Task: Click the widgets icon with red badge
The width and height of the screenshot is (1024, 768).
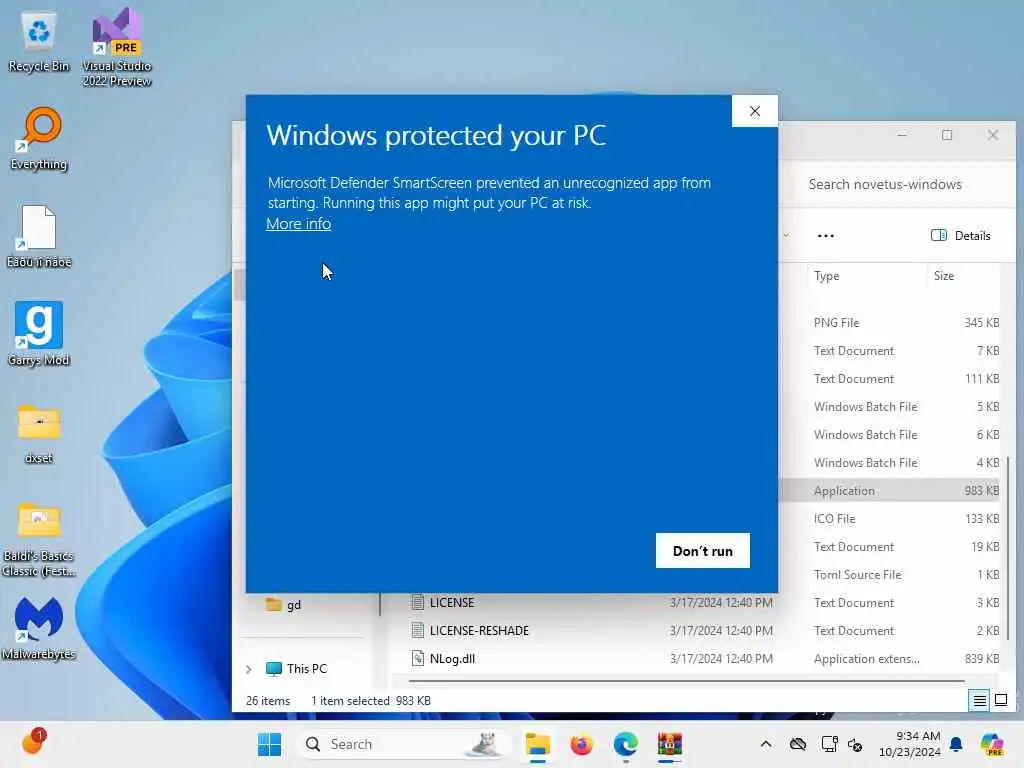Action: [33, 743]
